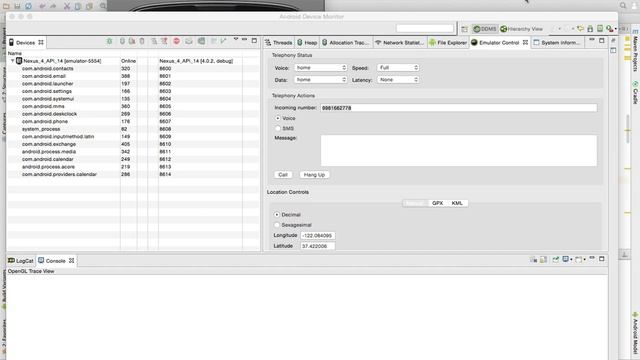The width and height of the screenshot is (640, 360).
Task: Open the Data telephony status dropdown
Action: (320, 80)
